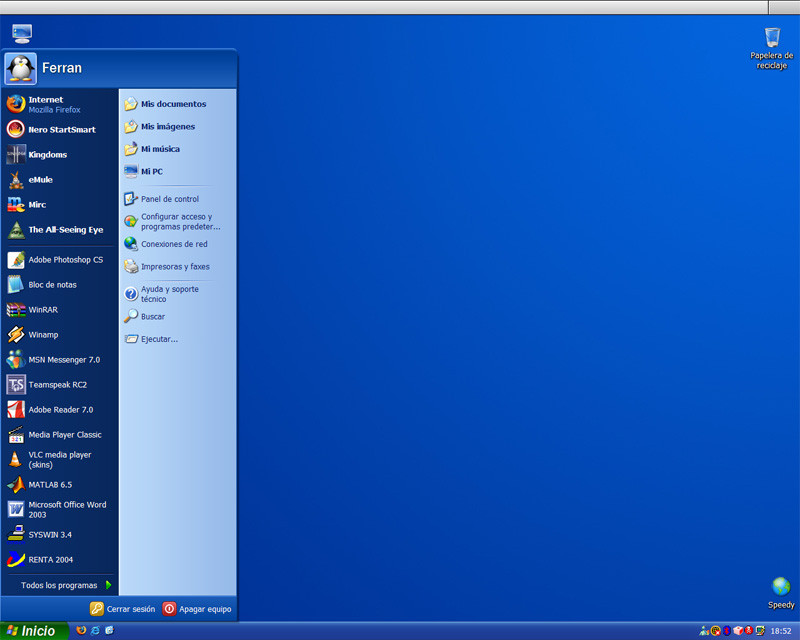Click the Inicio start button
This screenshot has width=800, height=640.
(x=34, y=631)
